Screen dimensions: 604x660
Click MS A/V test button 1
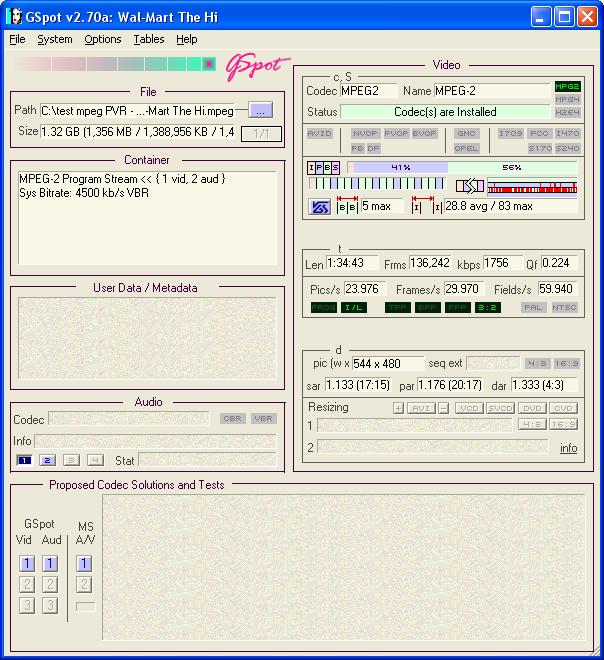84,564
